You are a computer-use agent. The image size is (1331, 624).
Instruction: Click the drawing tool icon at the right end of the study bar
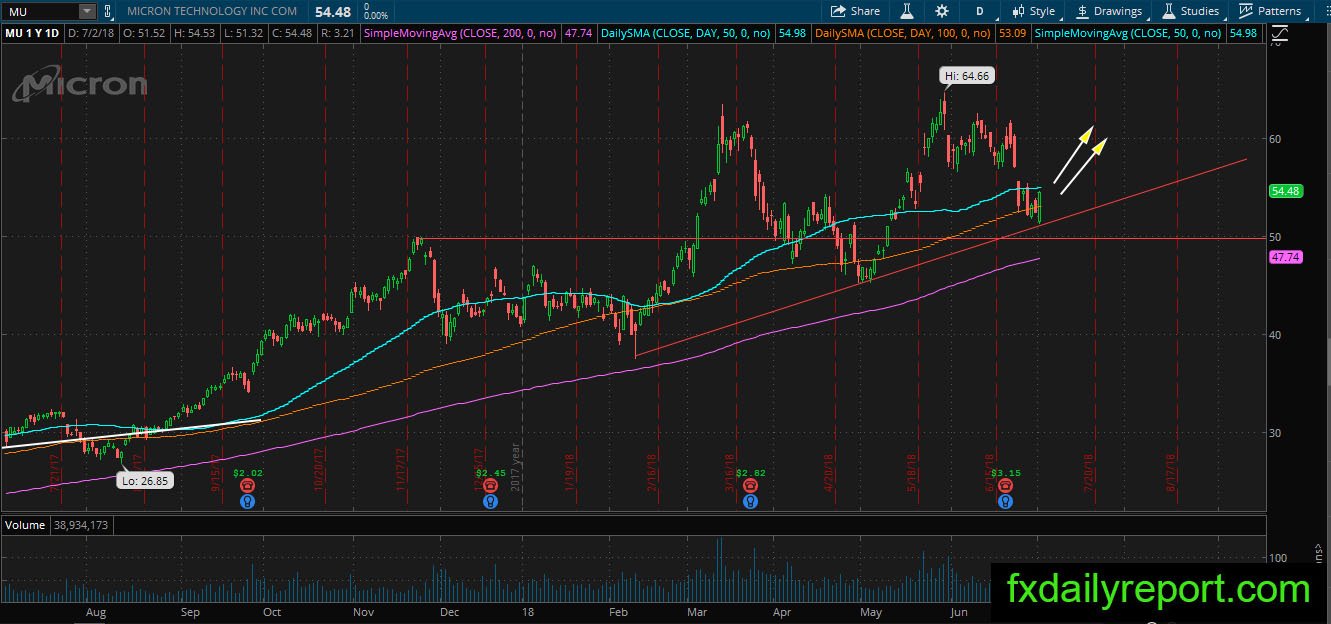[x=1281, y=33]
